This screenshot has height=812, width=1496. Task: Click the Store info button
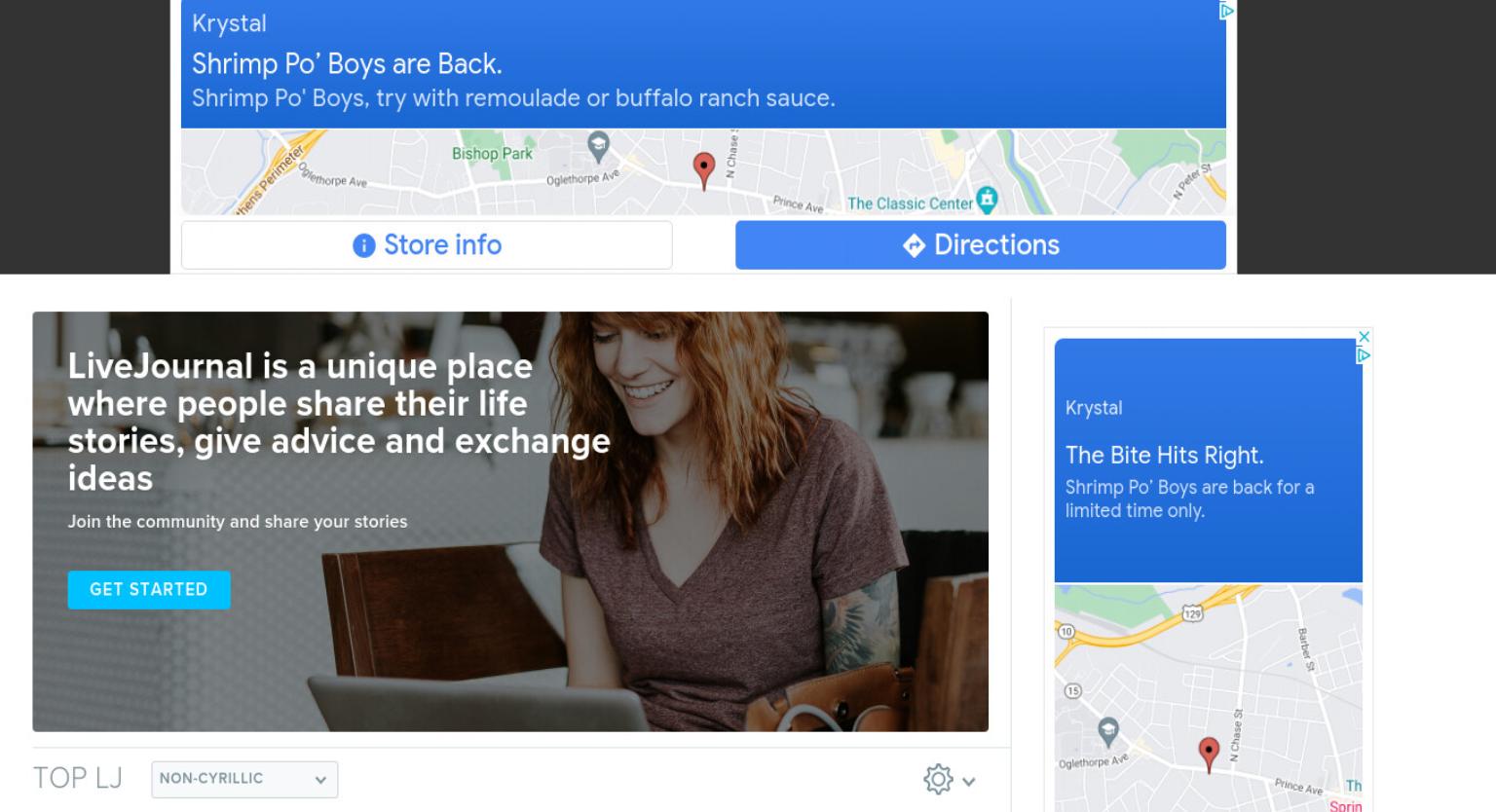[x=427, y=244]
